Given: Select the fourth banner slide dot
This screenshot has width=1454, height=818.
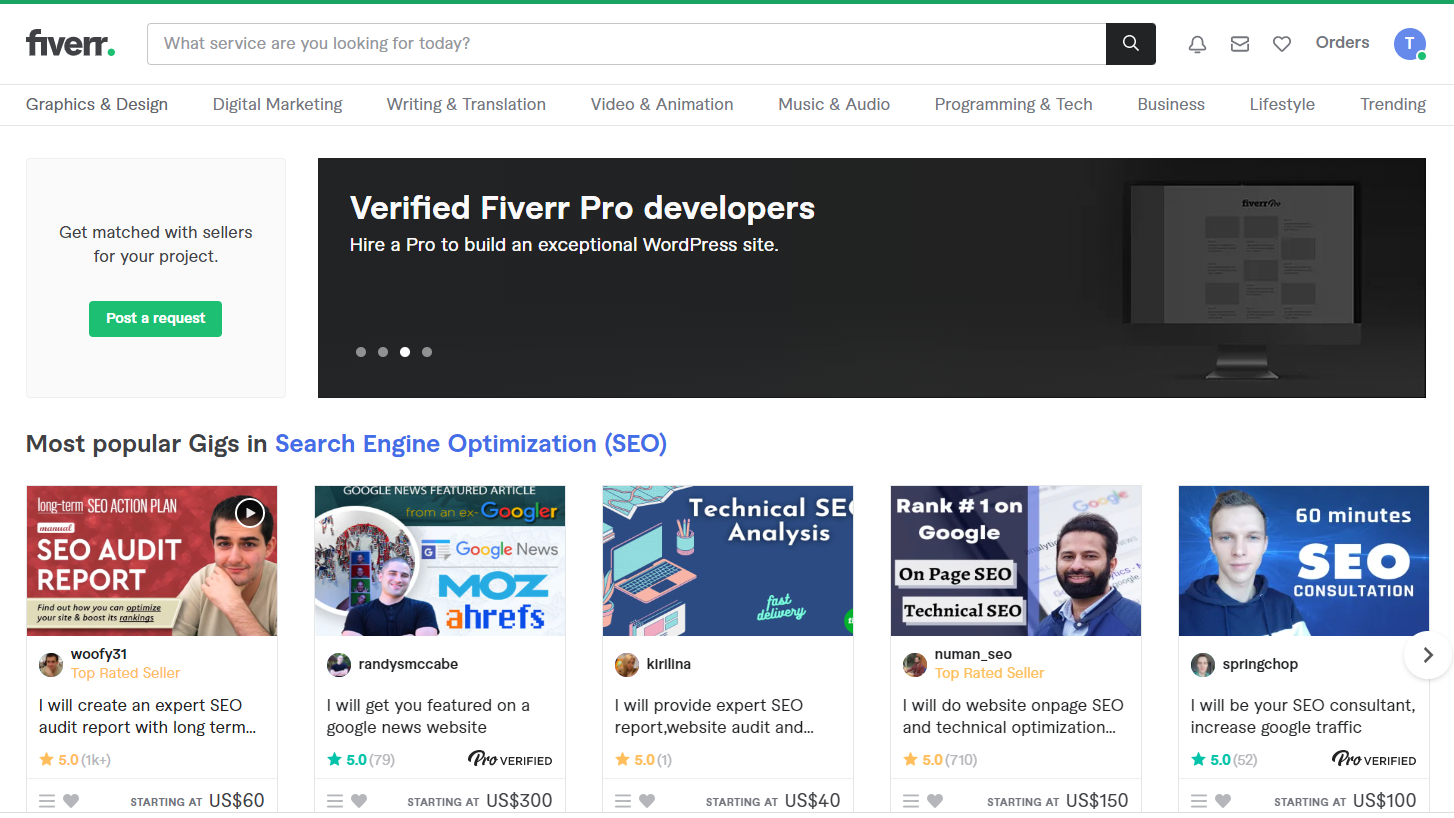Looking at the screenshot, I should tap(427, 352).
